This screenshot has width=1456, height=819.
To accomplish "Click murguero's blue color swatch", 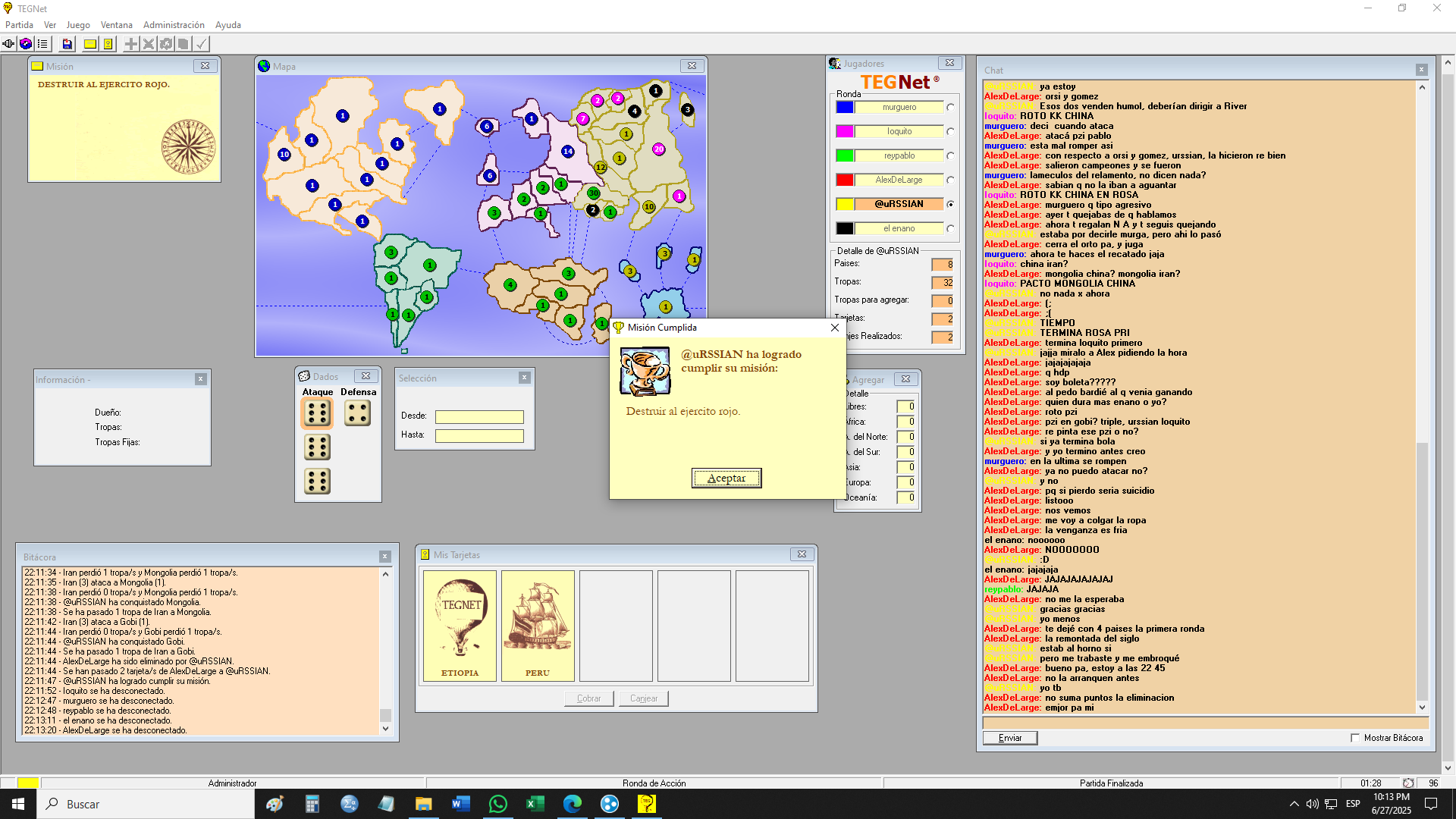I will click(x=845, y=108).
